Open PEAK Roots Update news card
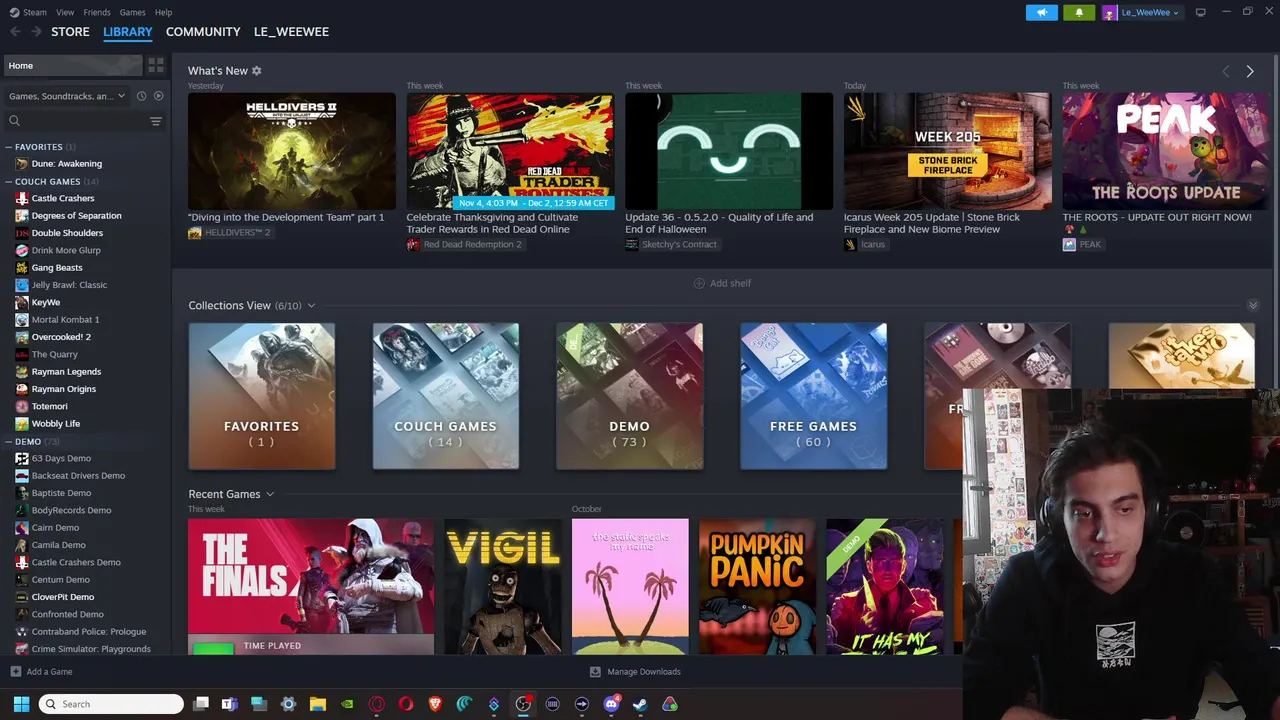Viewport: 1280px width, 720px height. click(1166, 151)
